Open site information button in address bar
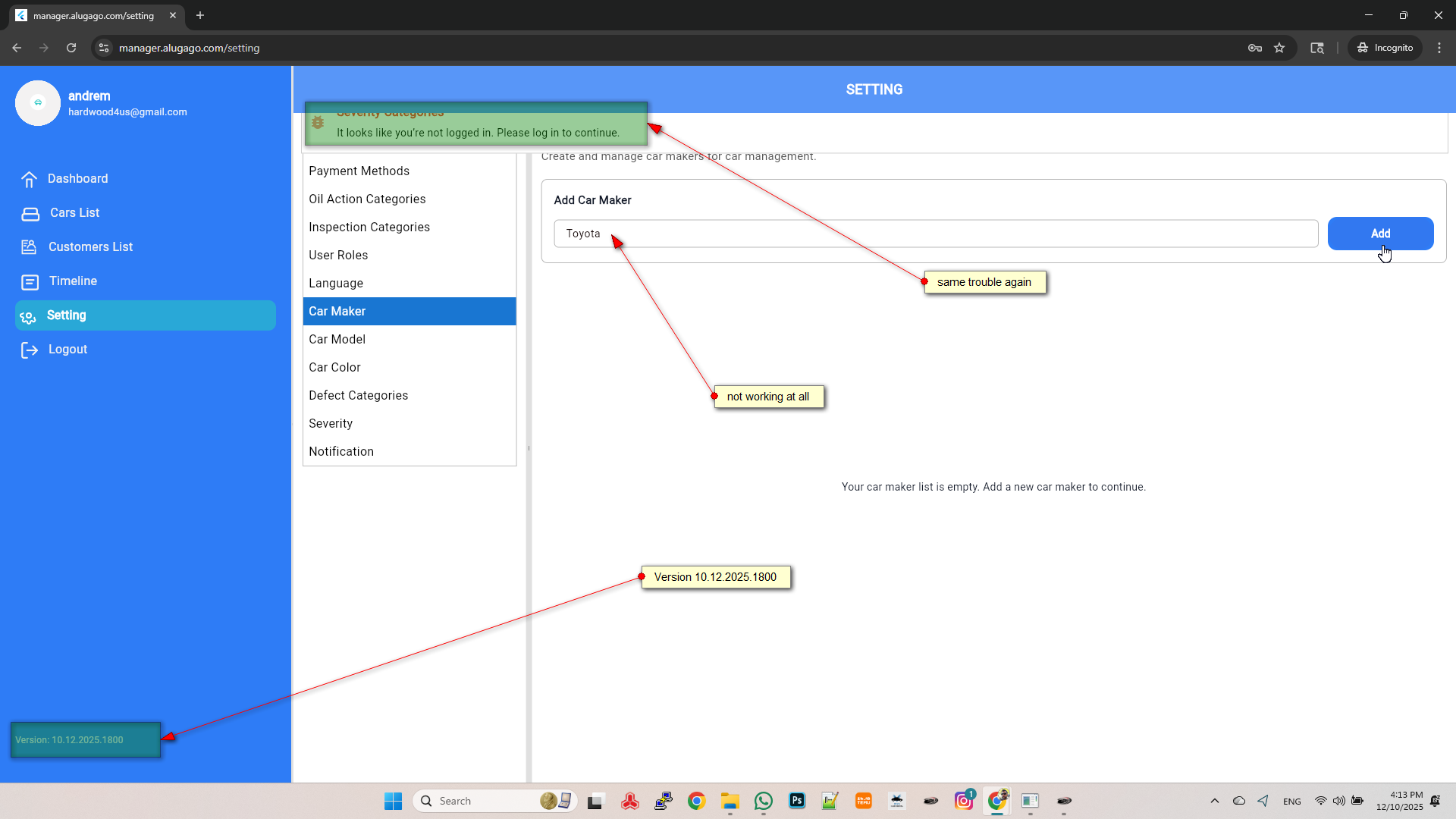1456x819 pixels. pos(104,48)
